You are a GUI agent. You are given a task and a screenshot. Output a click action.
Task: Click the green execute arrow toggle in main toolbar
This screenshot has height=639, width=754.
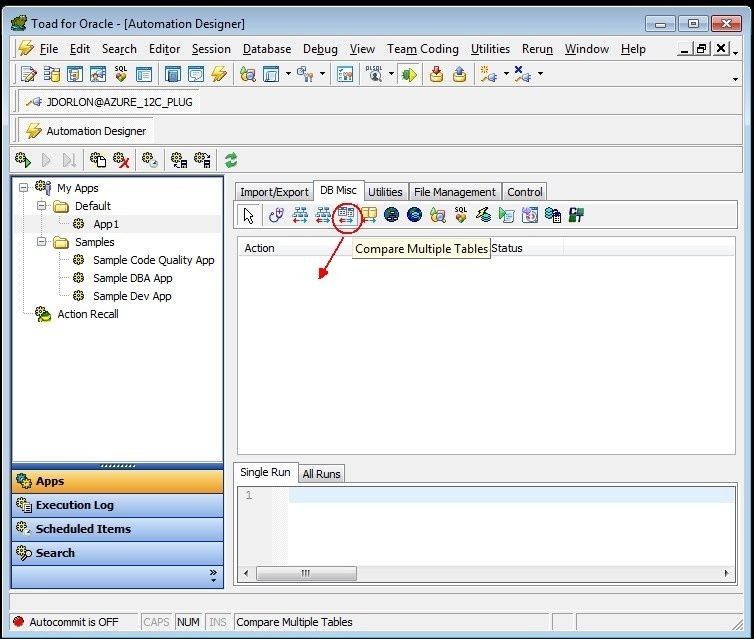409,74
